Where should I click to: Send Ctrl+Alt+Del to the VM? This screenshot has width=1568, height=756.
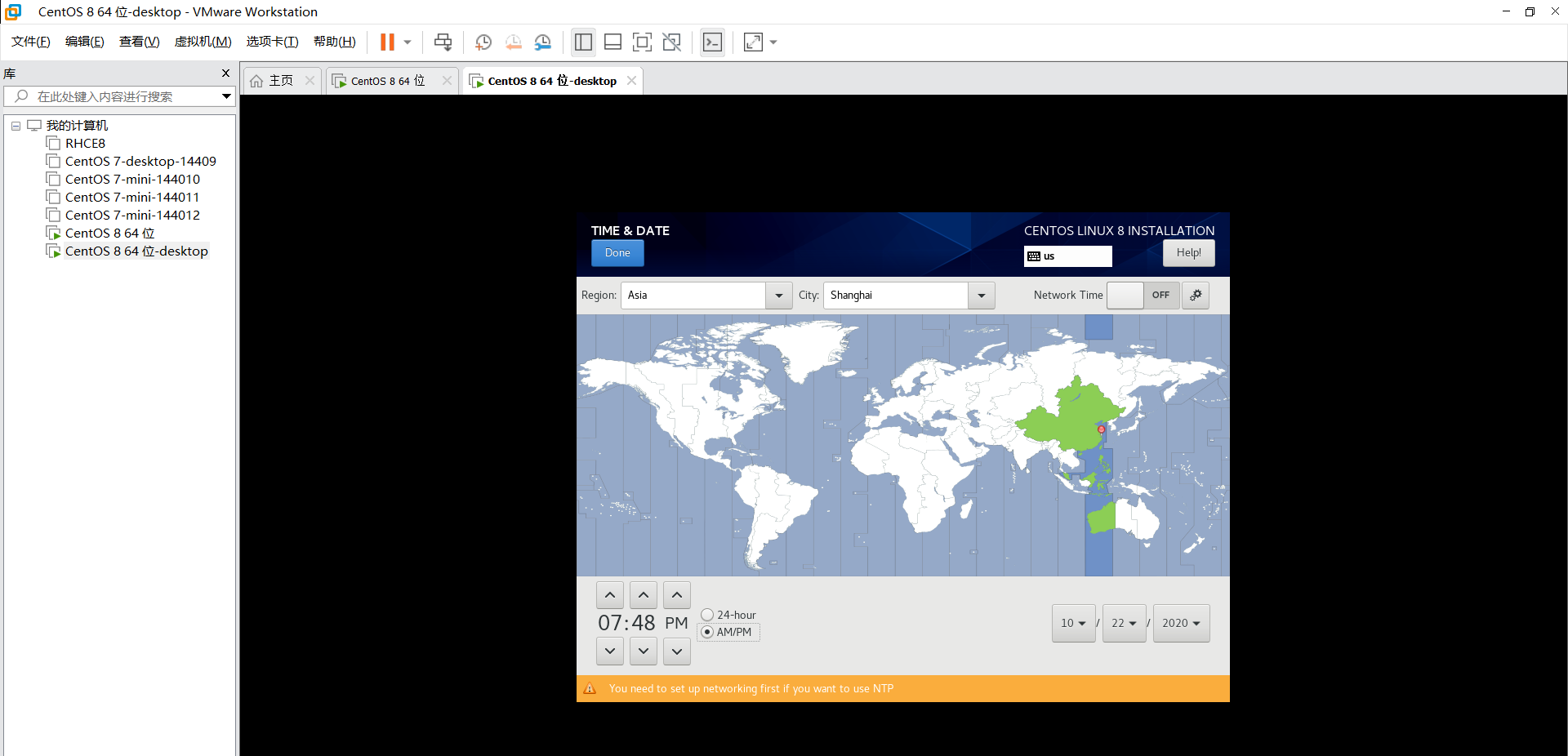point(443,42)
